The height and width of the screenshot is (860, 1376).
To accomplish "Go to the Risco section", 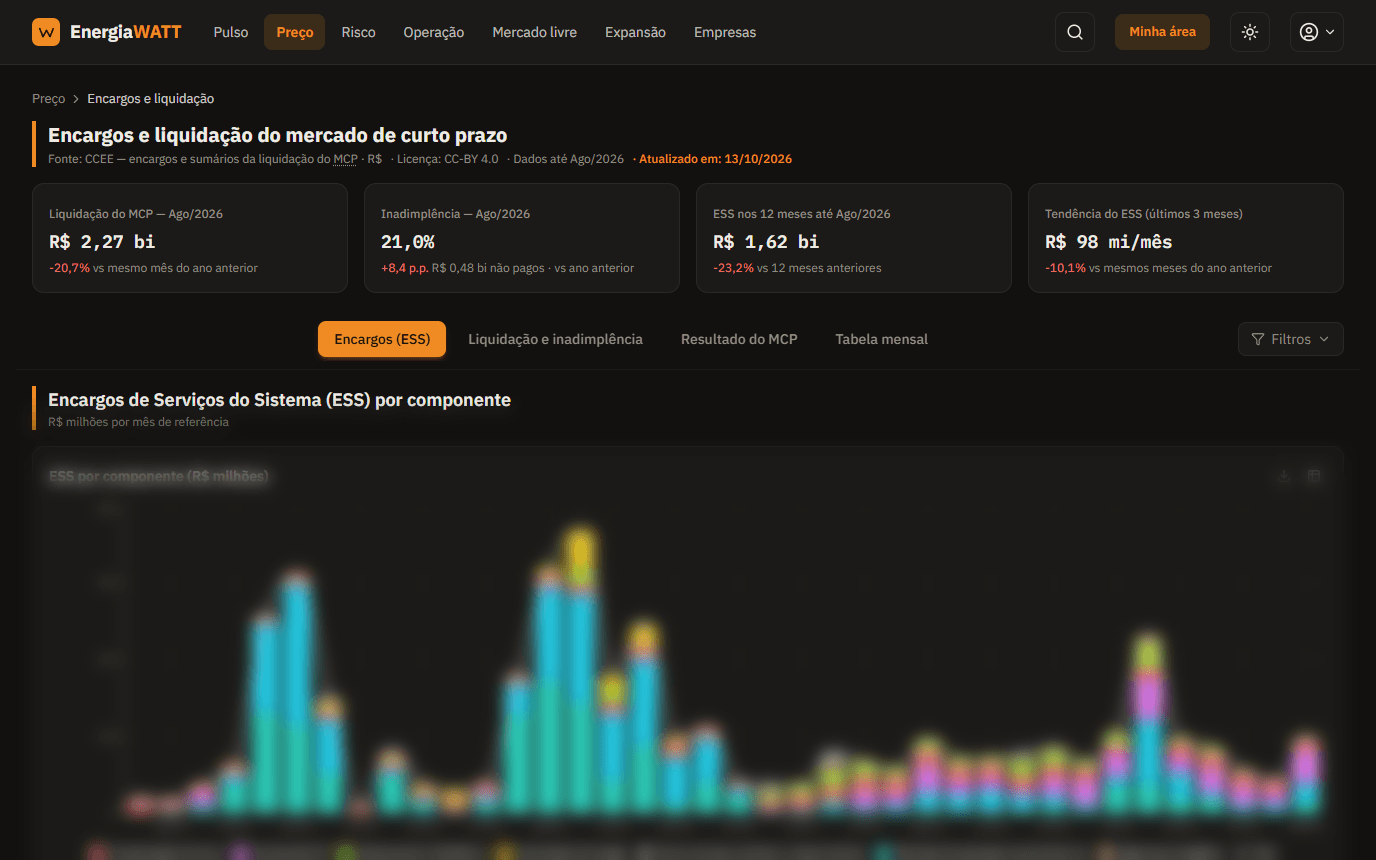I will (x=358, y=32).
